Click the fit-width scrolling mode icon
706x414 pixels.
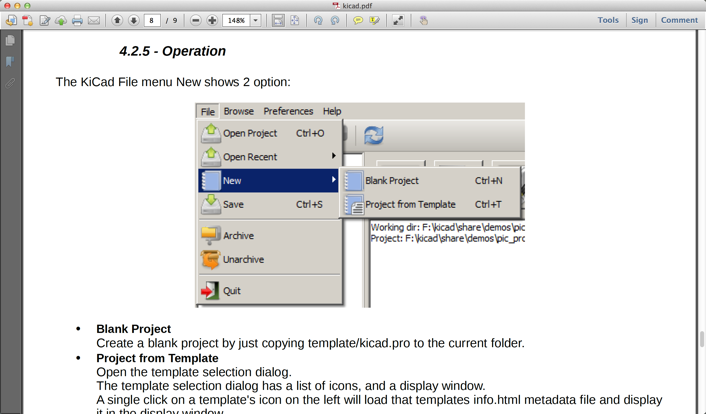(x=278, y=20)
